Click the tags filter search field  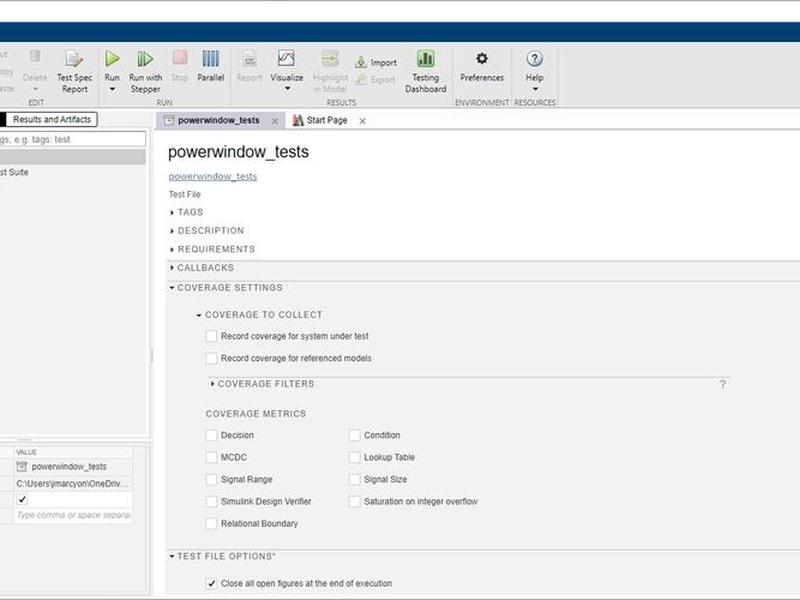point(72,139)
